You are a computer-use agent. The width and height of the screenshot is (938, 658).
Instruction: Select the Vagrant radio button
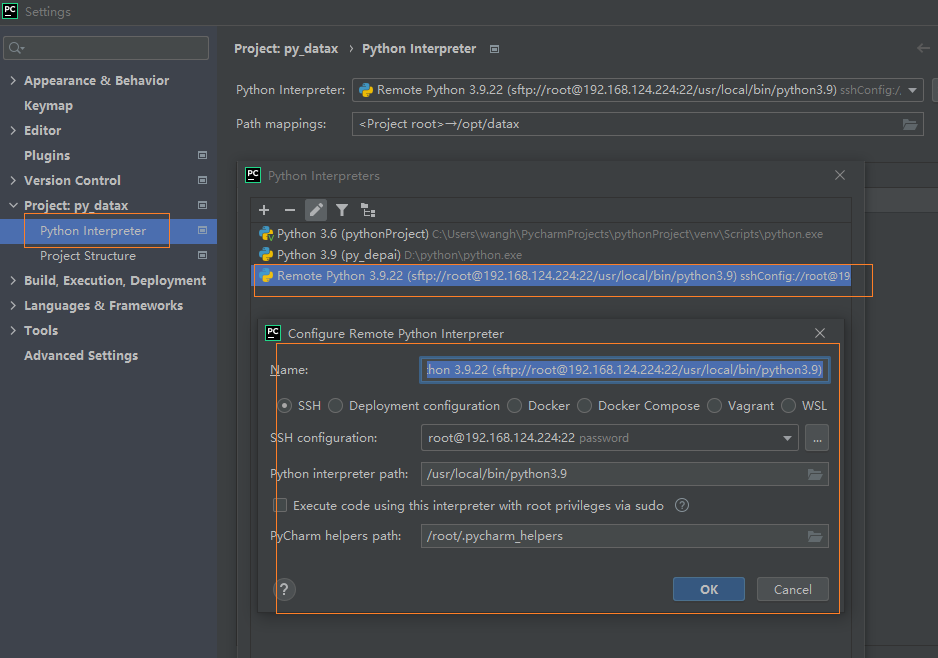[714, 406]
